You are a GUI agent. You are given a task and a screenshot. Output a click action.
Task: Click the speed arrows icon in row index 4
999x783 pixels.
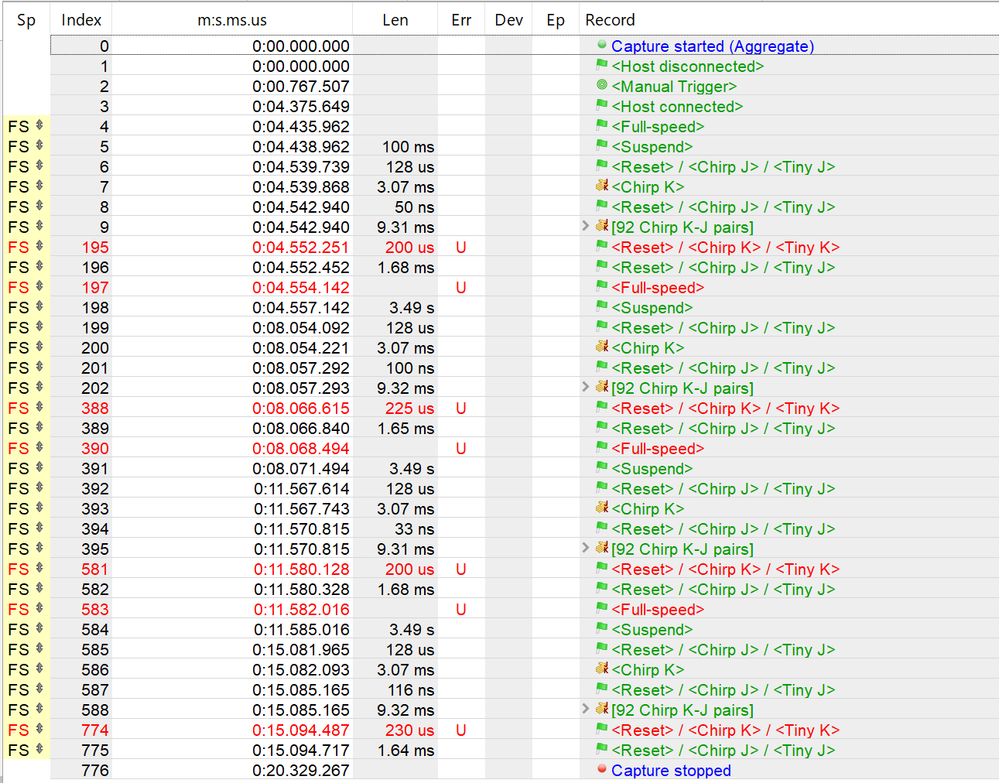pos(40,126)
